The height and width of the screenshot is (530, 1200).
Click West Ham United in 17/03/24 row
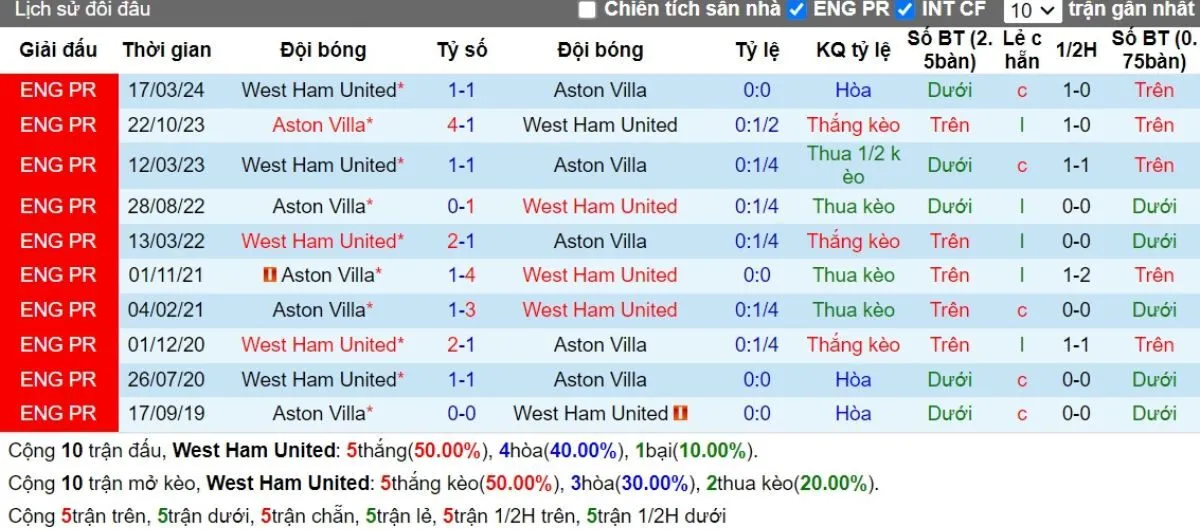[319, 90]
